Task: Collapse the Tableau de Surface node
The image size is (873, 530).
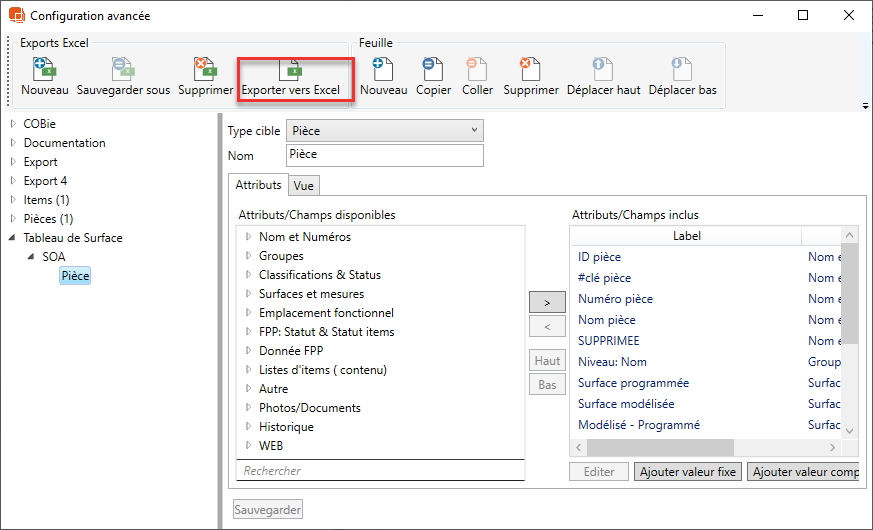Action: 13,238
